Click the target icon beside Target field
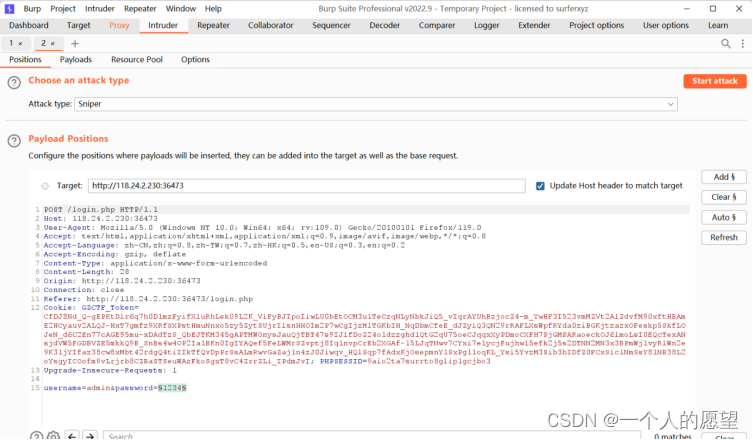 click(45, 186)
